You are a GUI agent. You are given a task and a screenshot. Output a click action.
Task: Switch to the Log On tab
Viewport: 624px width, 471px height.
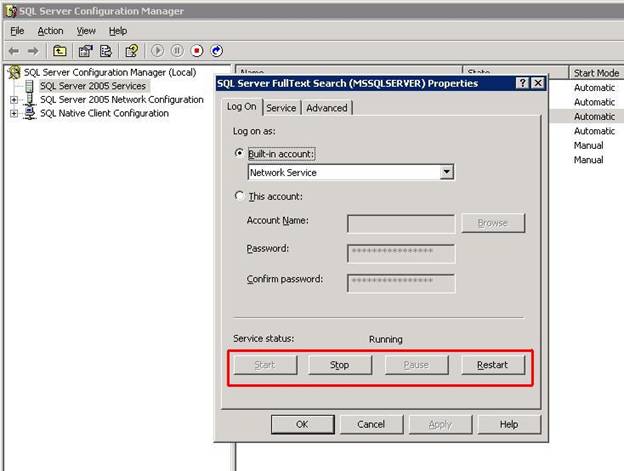coord(242,107)
